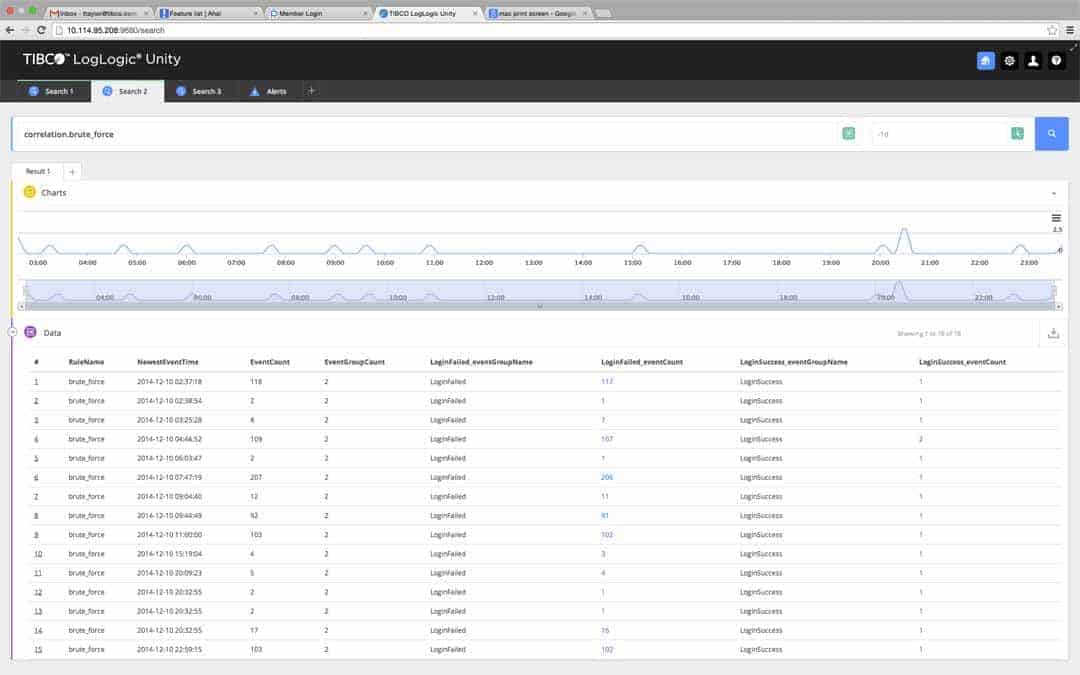Switch to the Search 1 tab
Viewport: 1080px width, 675px height.
click(54, 91)
